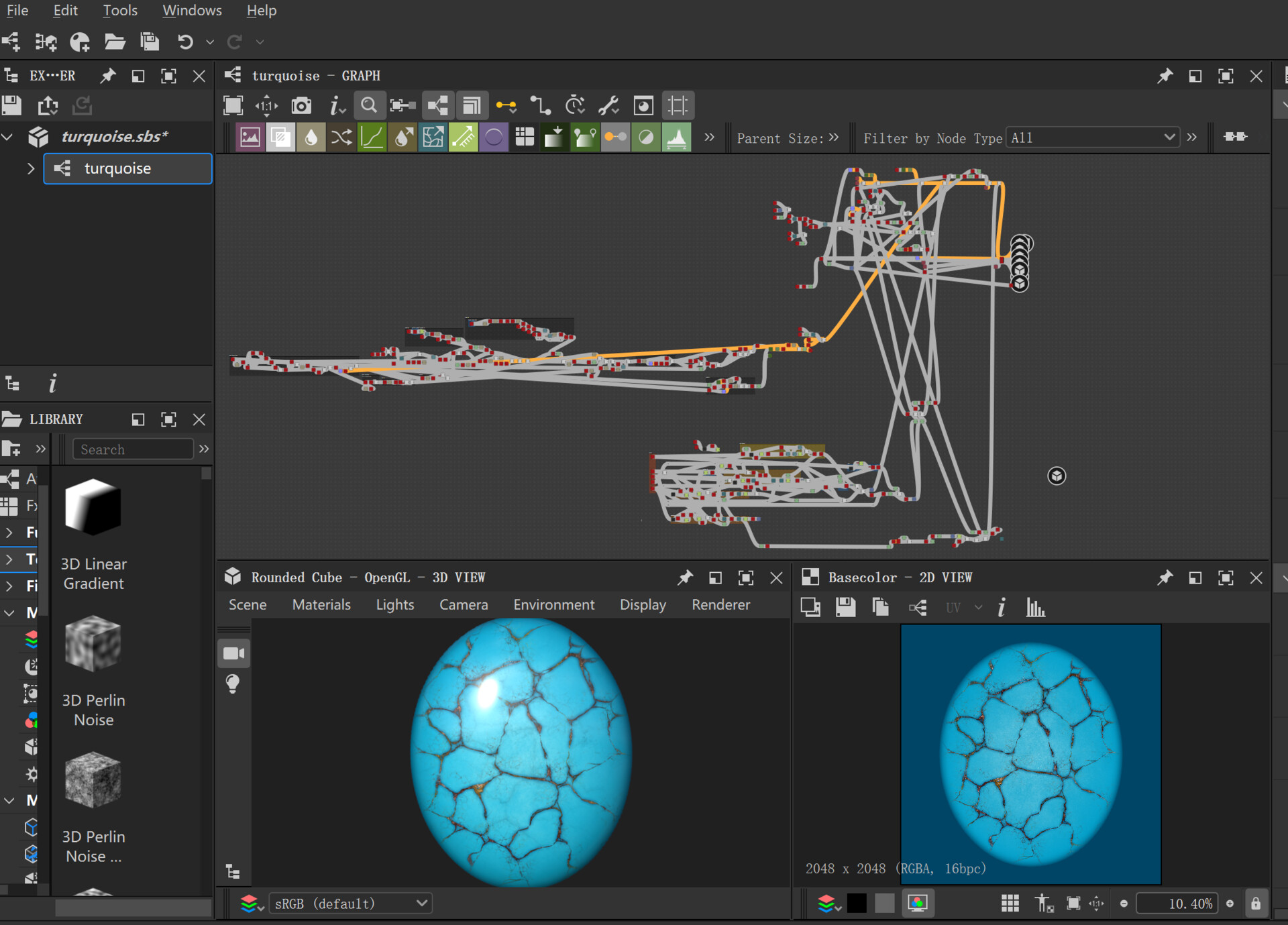
Task: Click the camera snapshot icon in graph toolbar
Action: 301,106
